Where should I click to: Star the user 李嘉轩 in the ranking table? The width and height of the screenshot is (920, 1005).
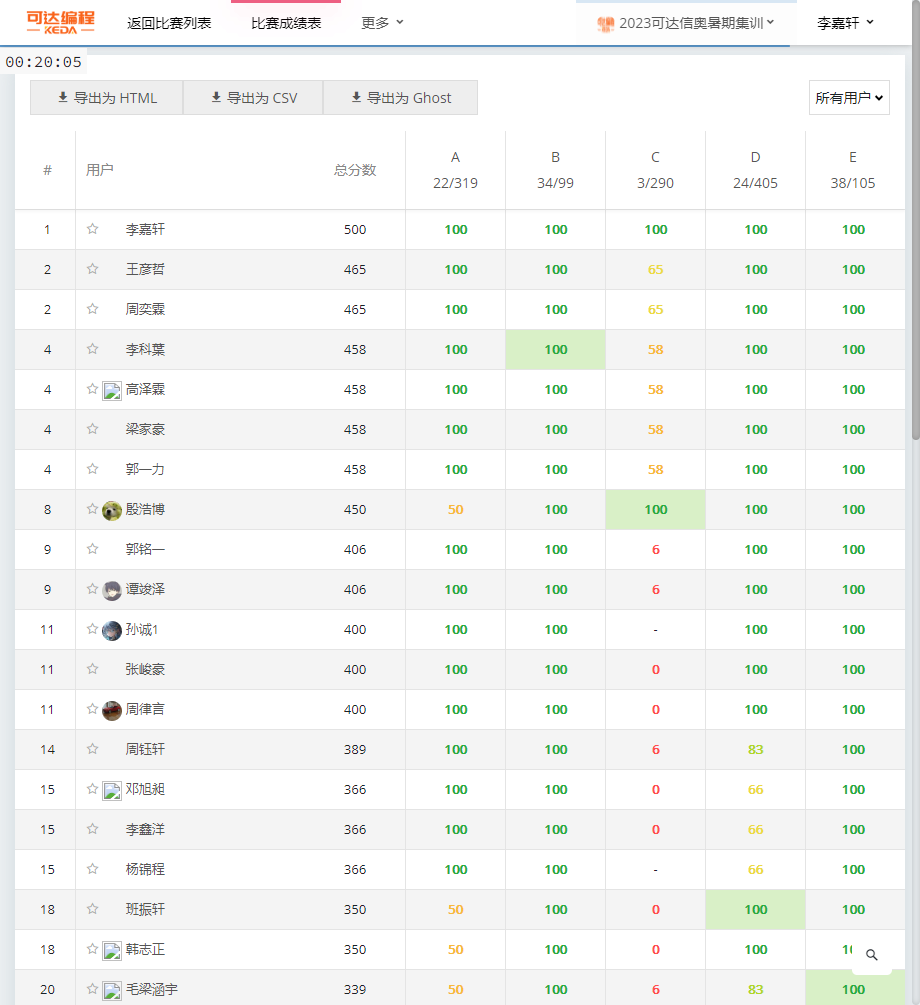point(92,229)
